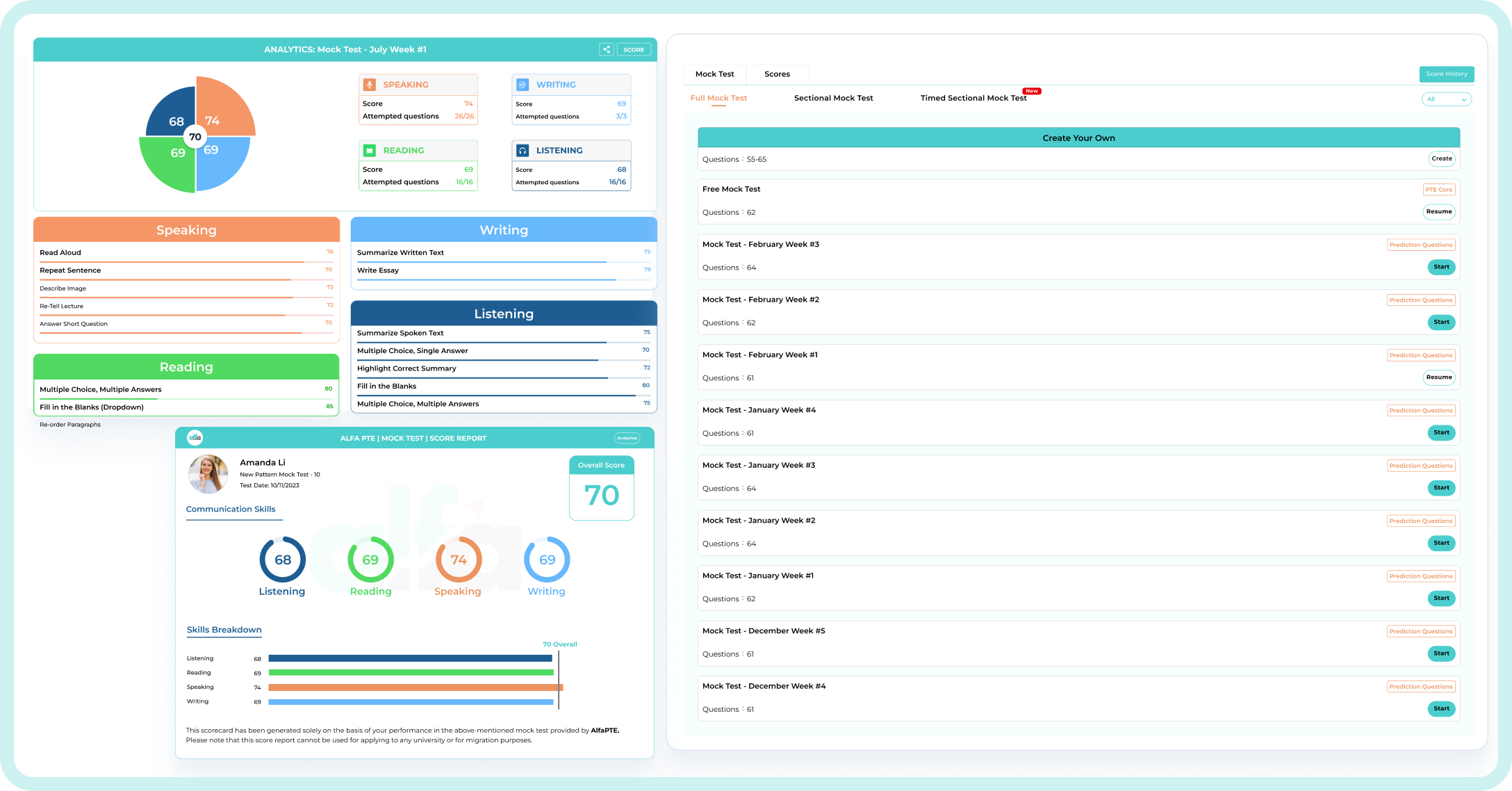This screenshot has height=791, width=1512.
Task: Switch to the Scores tab
Action: tap(777, 74)
